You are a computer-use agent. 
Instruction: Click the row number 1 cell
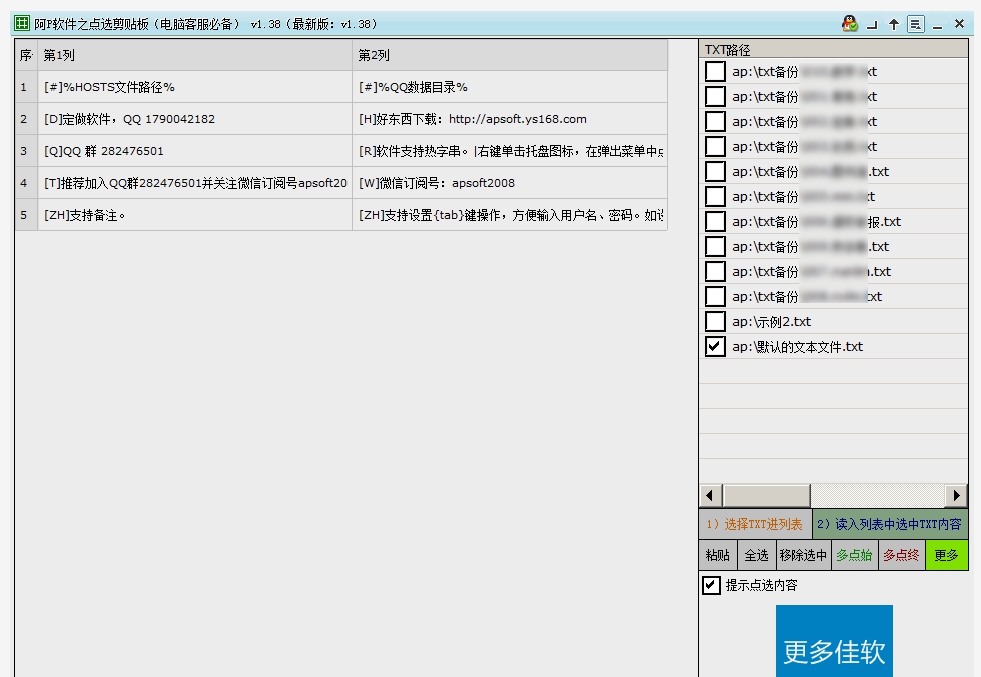[x=26, y=87]
